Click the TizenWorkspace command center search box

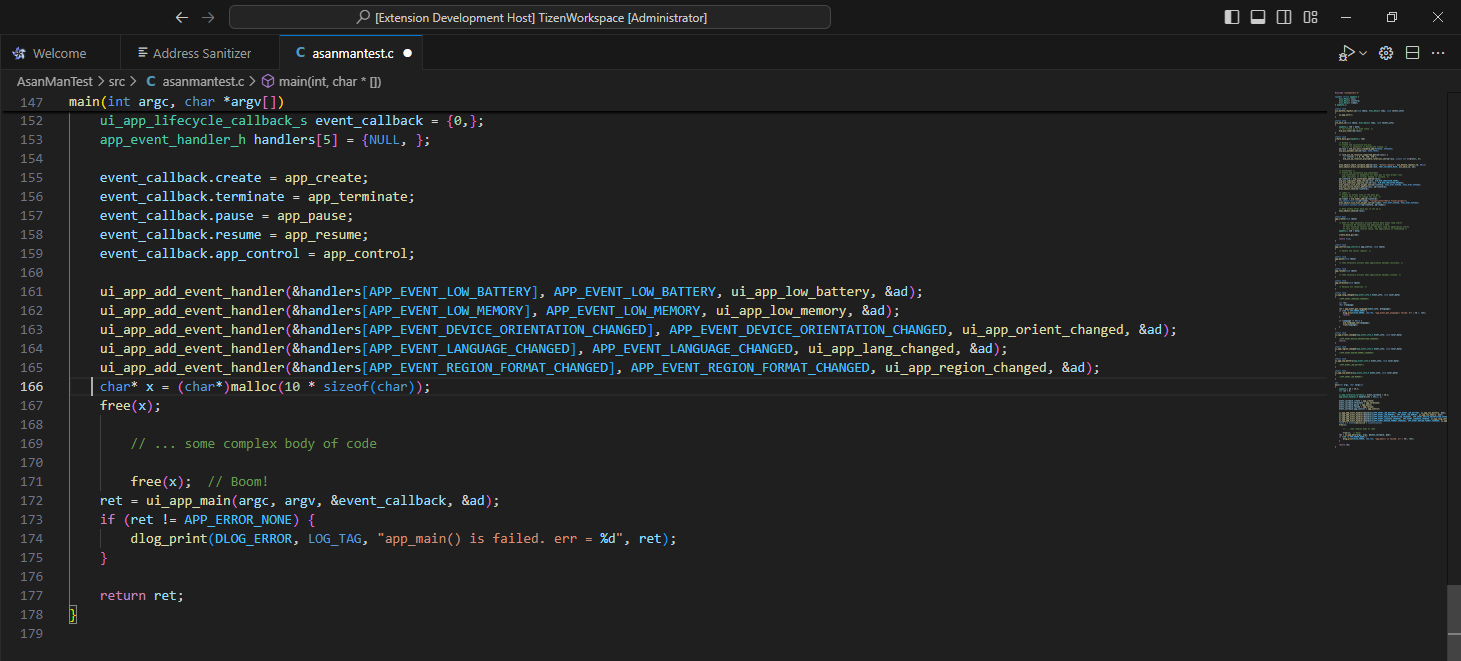pyautogui.click(x=529, y=17)
